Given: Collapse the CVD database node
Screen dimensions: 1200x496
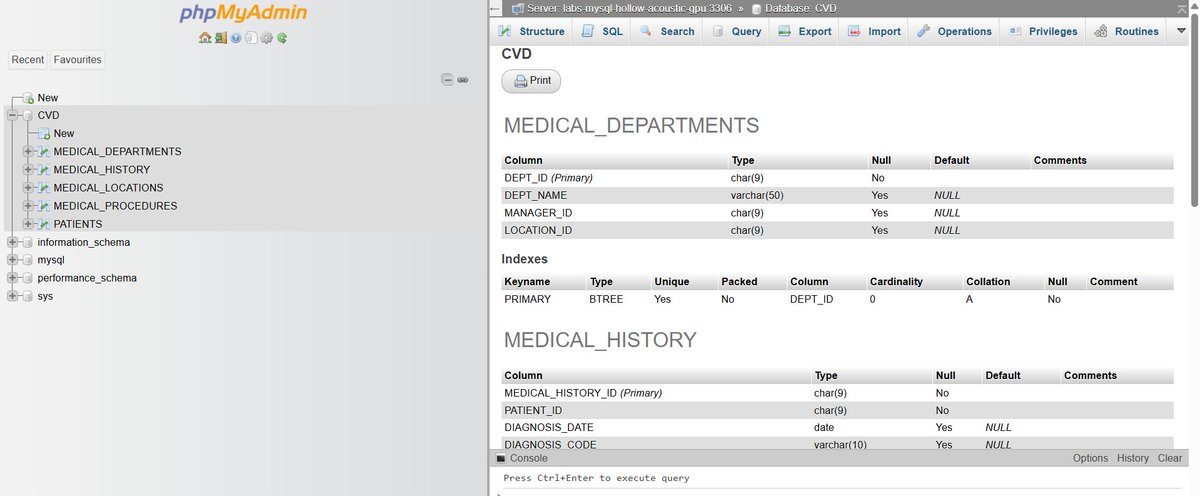Looking at the screenshot, I should (x=13, y=116).
